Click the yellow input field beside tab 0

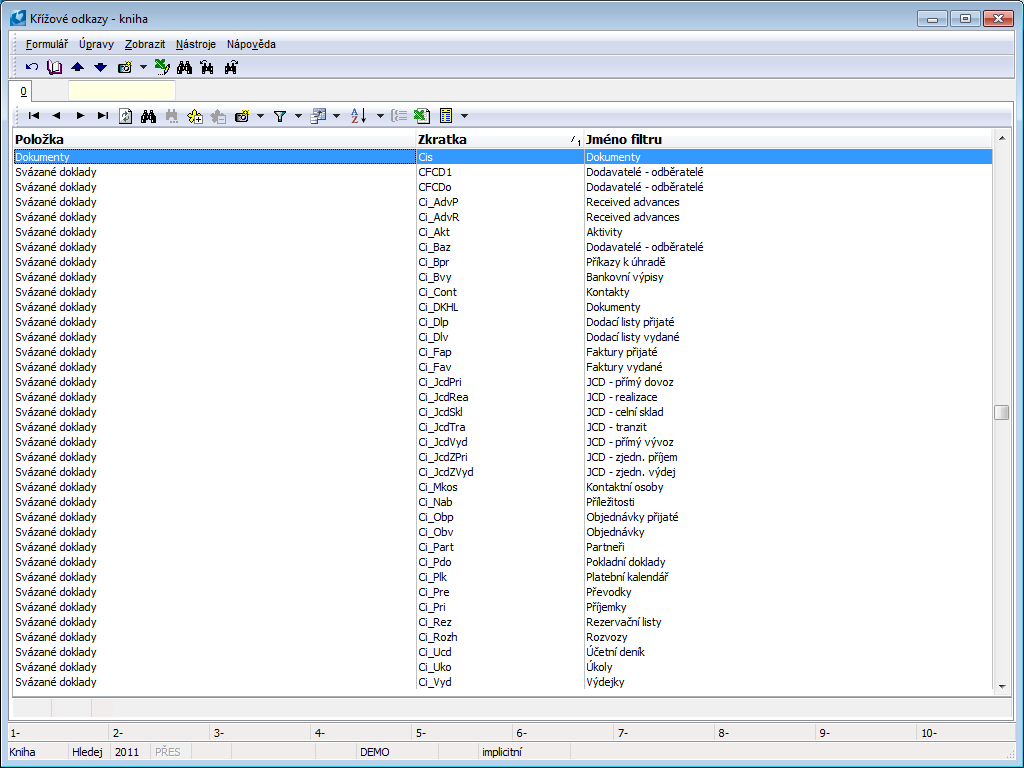point(121,91)
